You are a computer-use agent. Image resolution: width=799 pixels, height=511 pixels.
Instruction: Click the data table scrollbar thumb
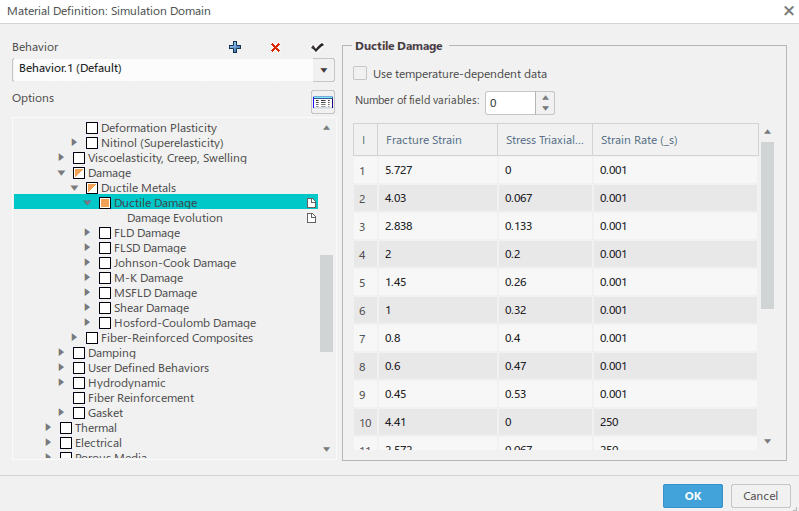tap(767, 225)
